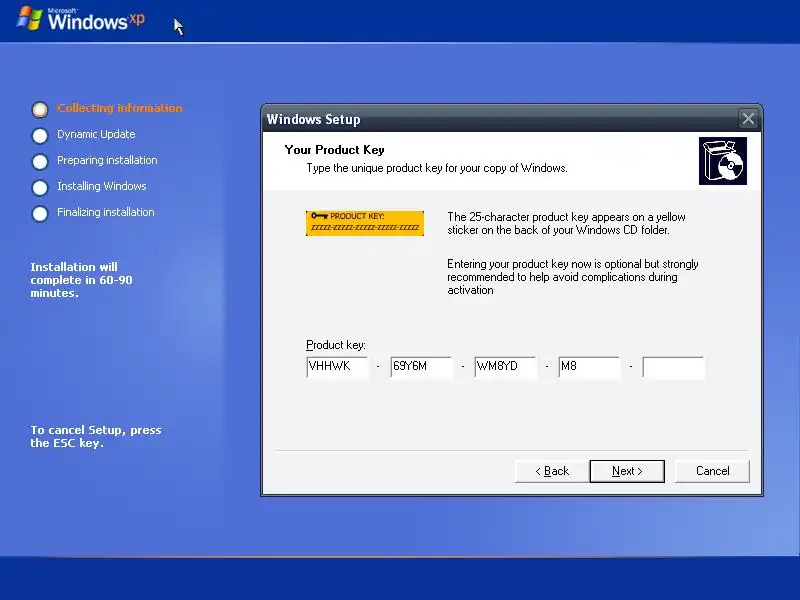The width and height of the screenshot is (800, 600).
Task: Click the Finalizing installation step bullet
Action: click(40, 213)
